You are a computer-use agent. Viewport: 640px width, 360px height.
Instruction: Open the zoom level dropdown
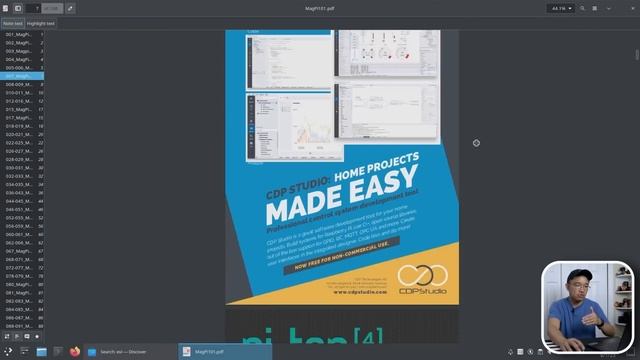pyautogui.click(x=561, y=8)
